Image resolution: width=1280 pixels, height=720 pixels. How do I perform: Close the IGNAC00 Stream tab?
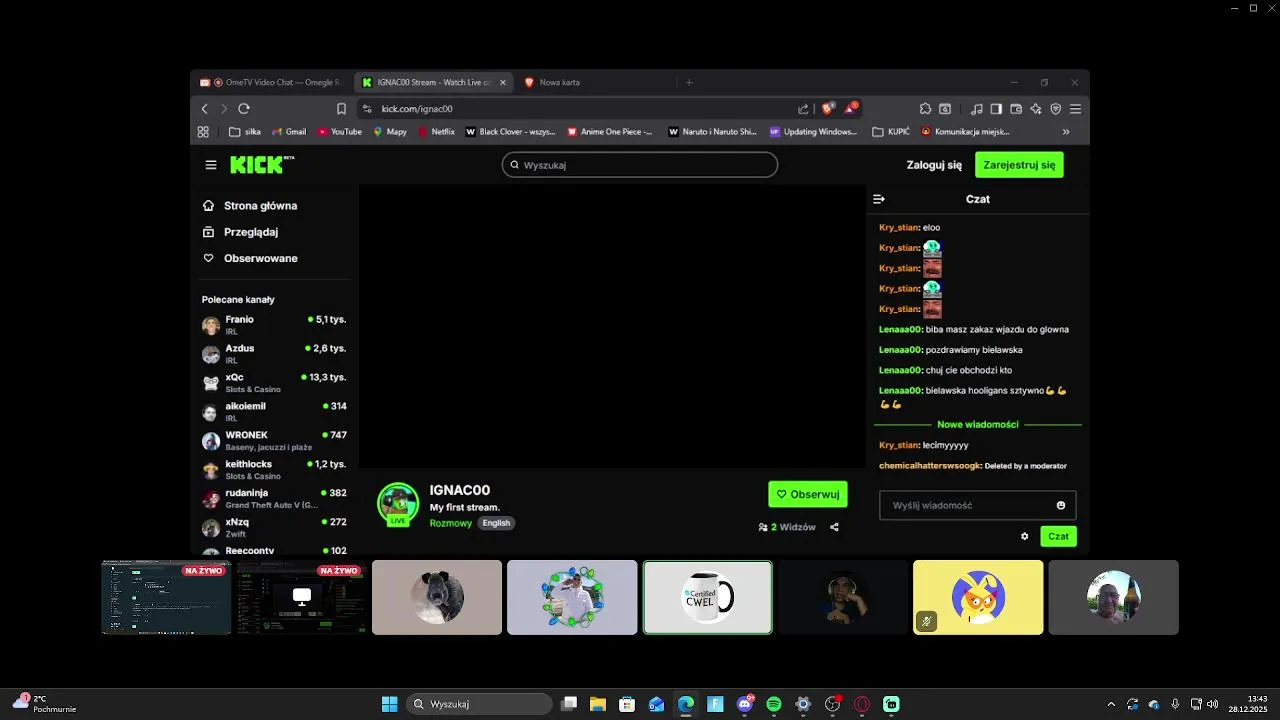[502, 82]
